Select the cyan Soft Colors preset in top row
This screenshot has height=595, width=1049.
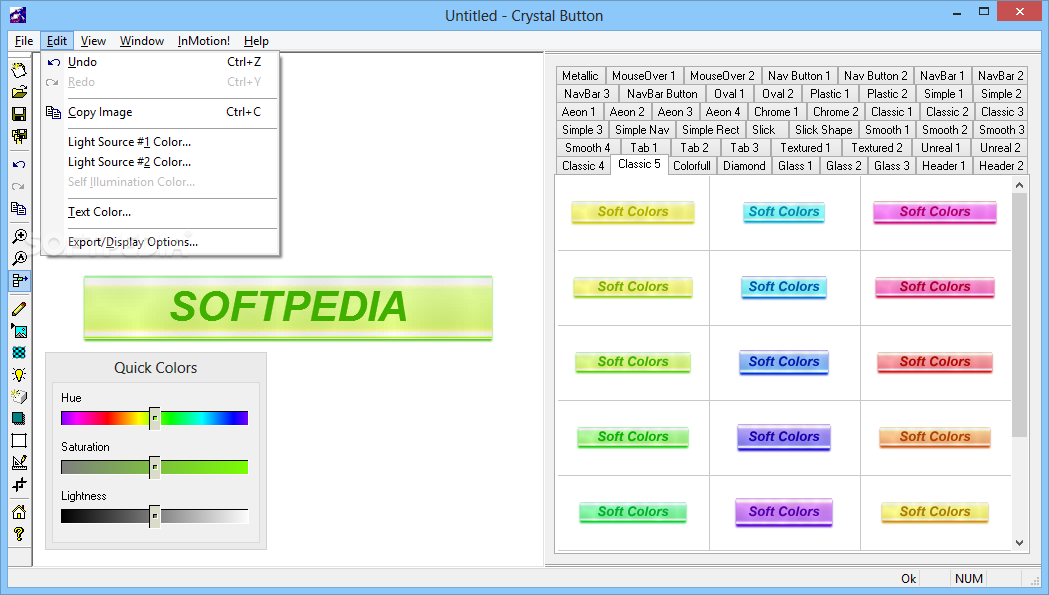click(783, 212)
